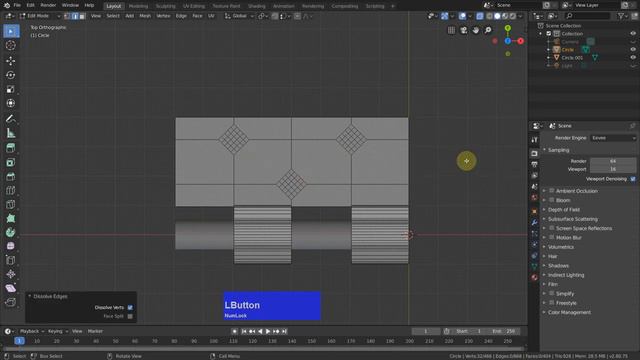Viewport: 640px width, 360px height.
Task: Select the Shear tool
Action: point(11,288)
